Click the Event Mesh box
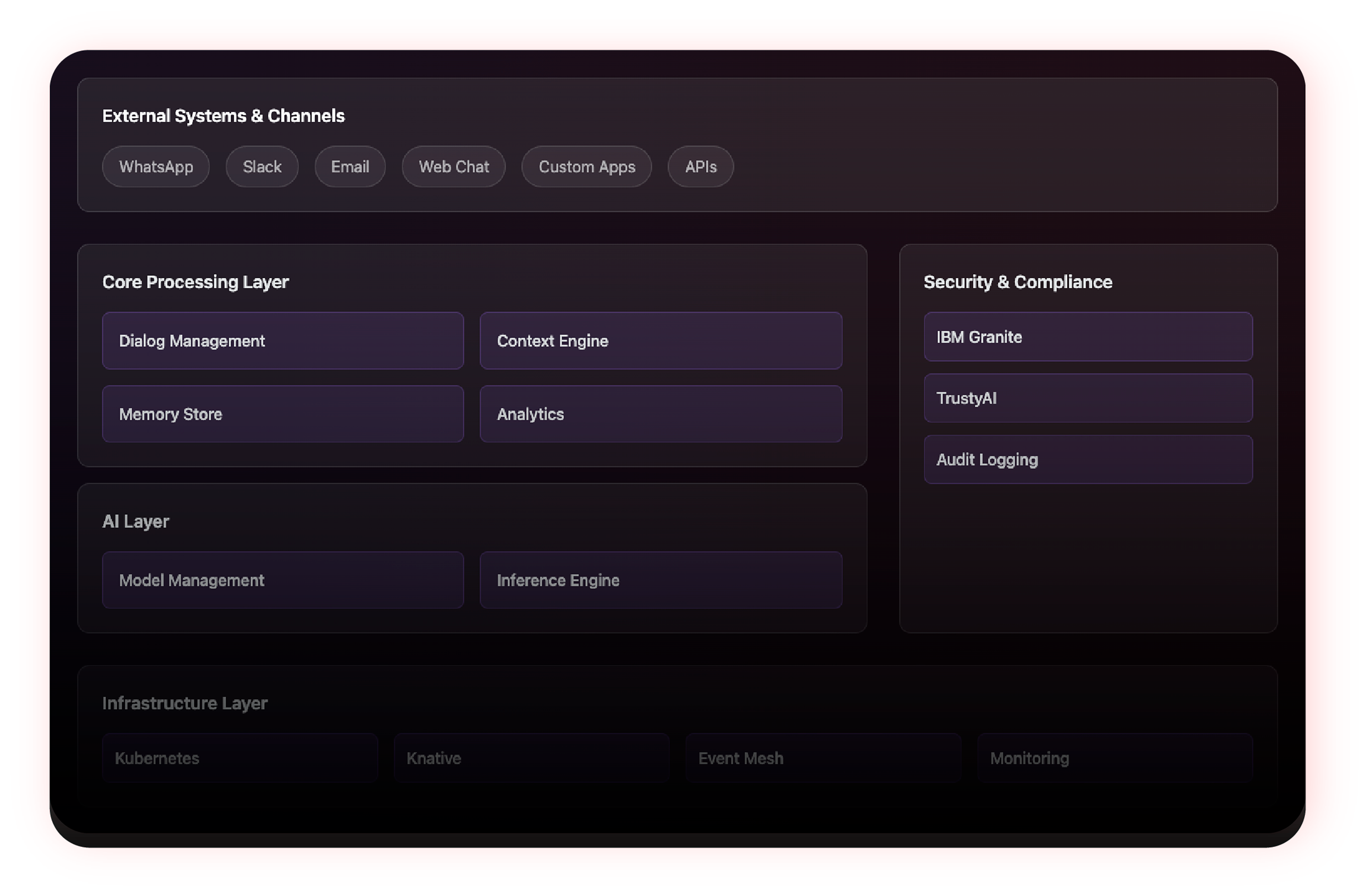This screenshot has height=896, width=1369. [x=822, y=758]
